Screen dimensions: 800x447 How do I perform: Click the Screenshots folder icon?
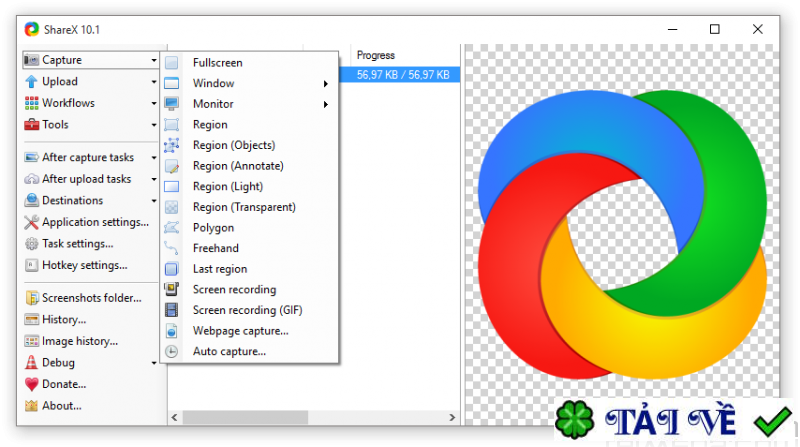[32, 298]
